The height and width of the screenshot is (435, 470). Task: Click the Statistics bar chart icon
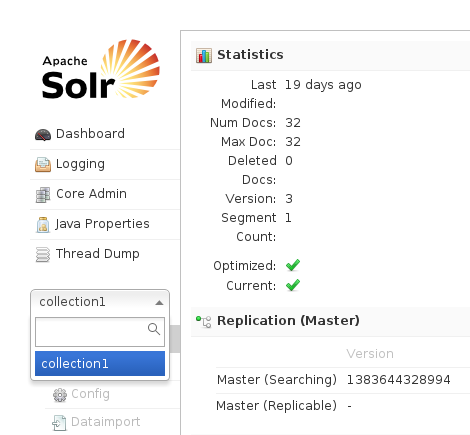click(204, 55)
